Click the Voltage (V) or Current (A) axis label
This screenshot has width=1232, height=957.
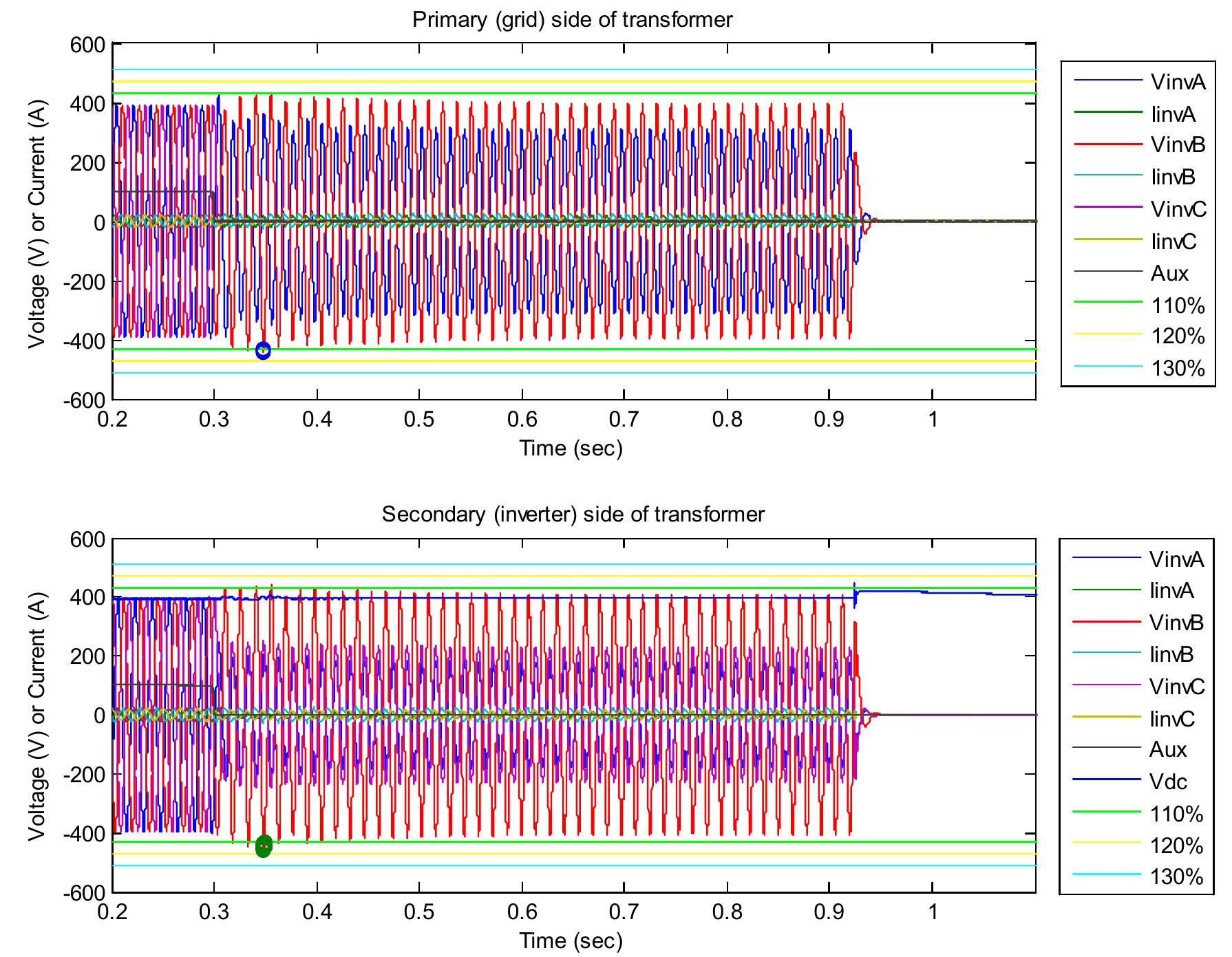click(38, 224)
